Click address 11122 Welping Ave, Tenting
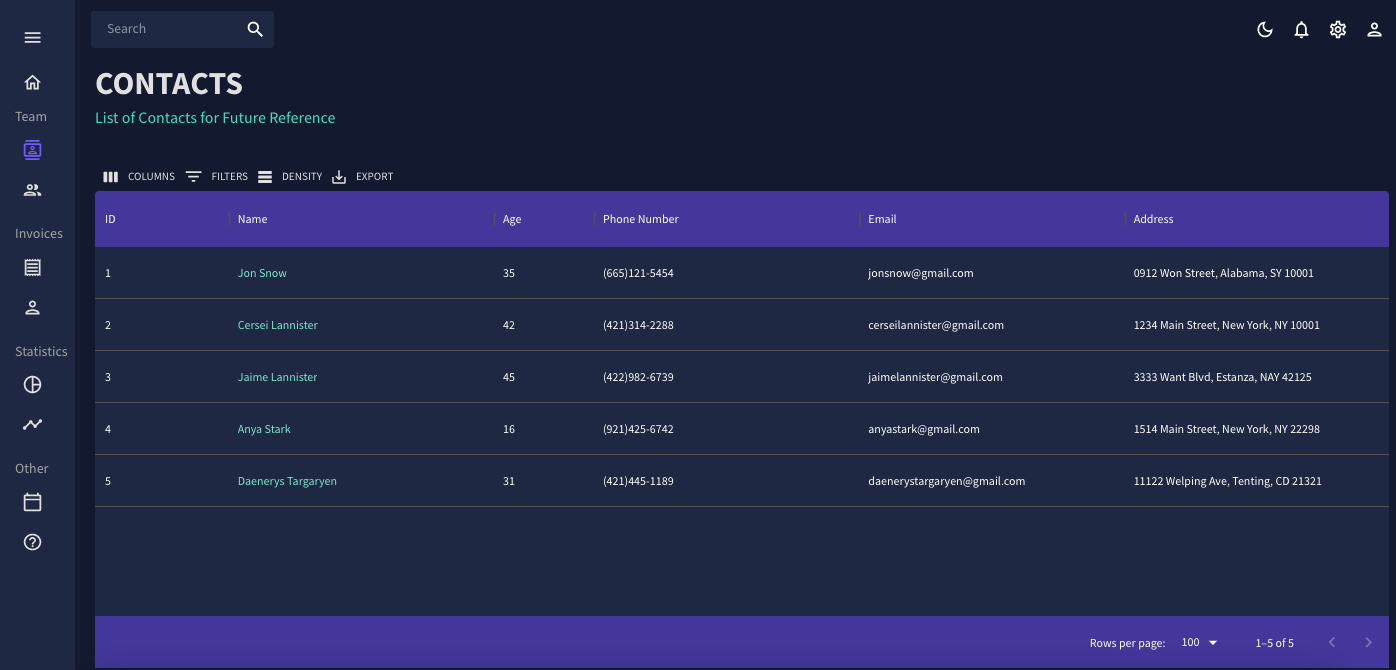 (x=1227, y=481)
